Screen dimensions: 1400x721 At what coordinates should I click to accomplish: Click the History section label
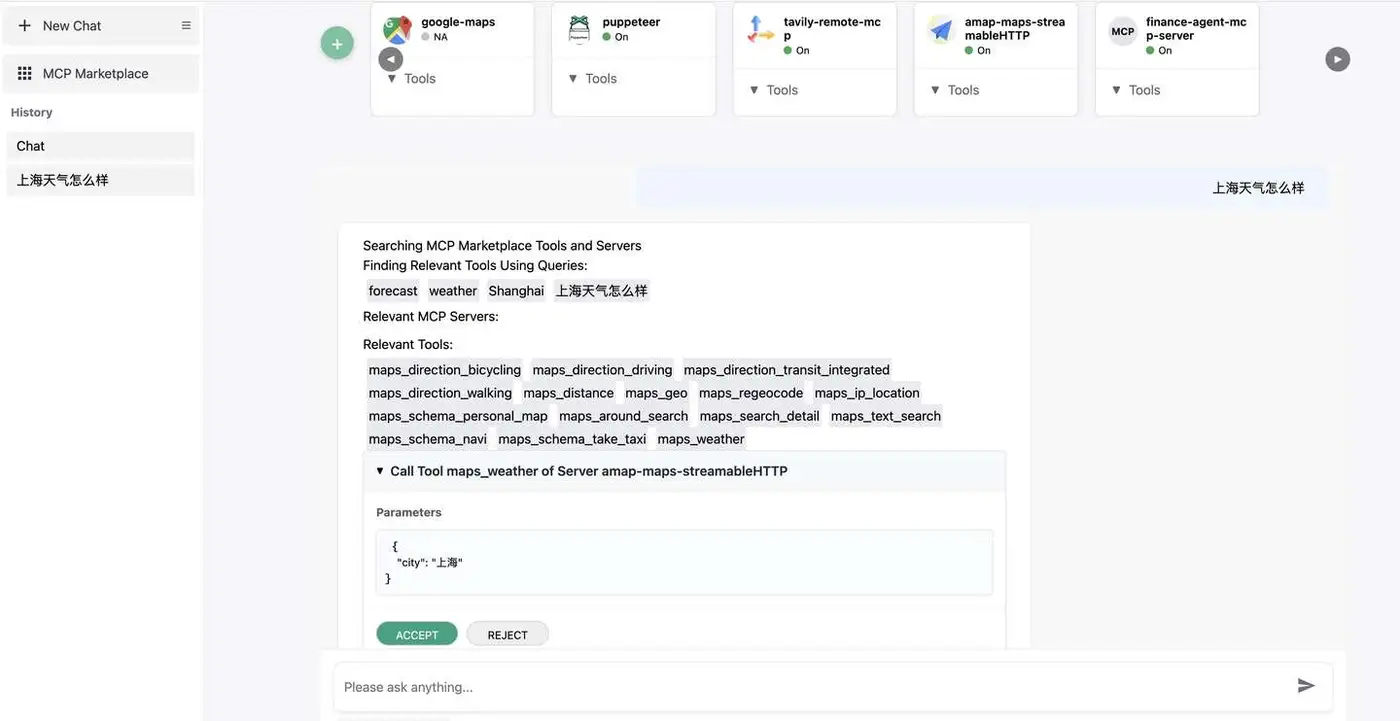coord(32,112)
